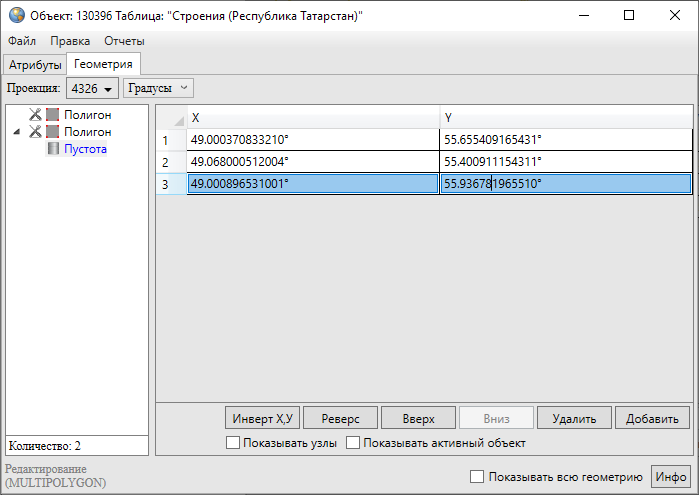The height and width of the screenshot is (495, 699).
Task: Click the scissors icon of the first Полигон
Action: point(36,115)
